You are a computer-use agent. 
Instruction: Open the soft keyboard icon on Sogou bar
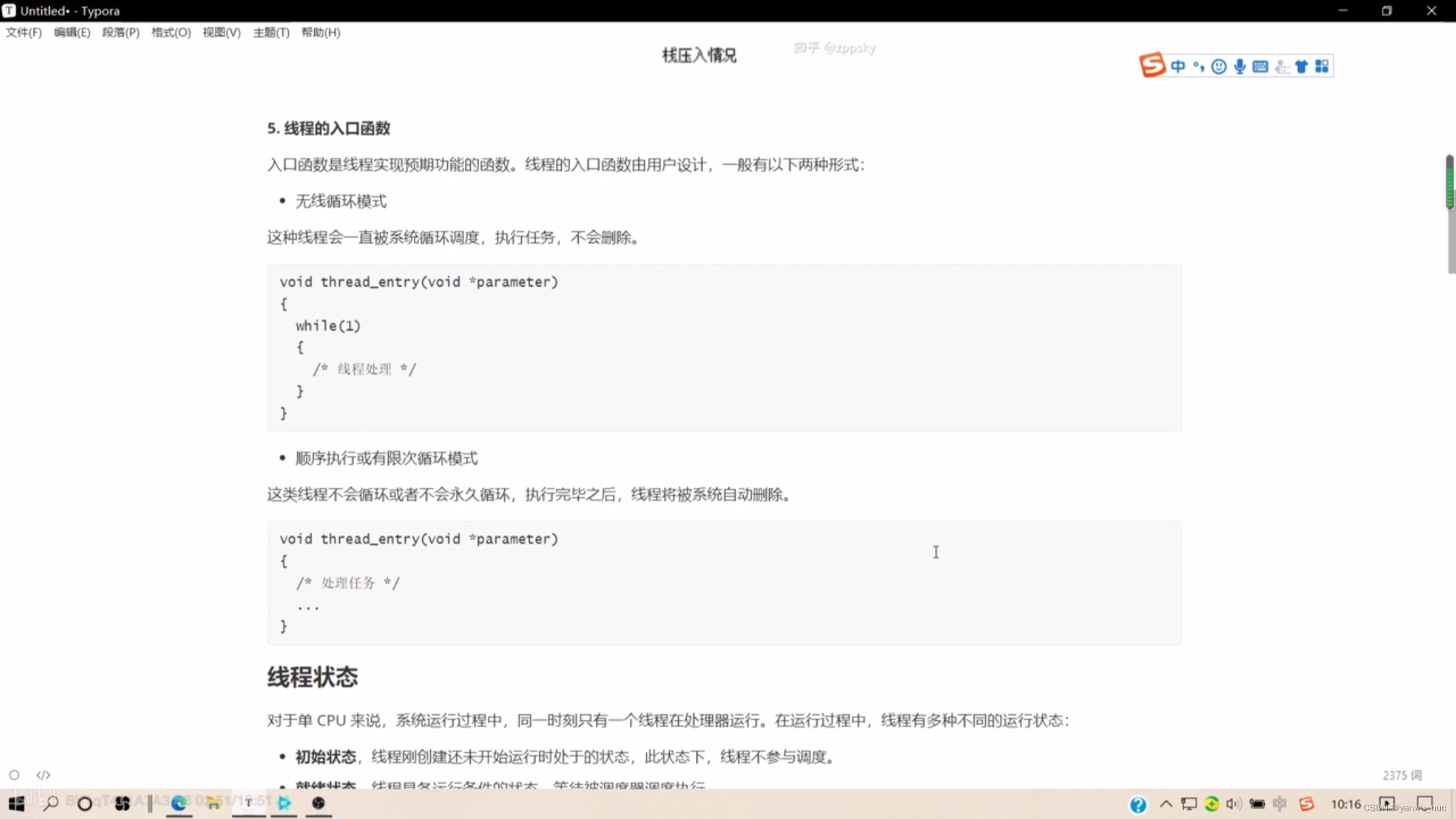1260,66
